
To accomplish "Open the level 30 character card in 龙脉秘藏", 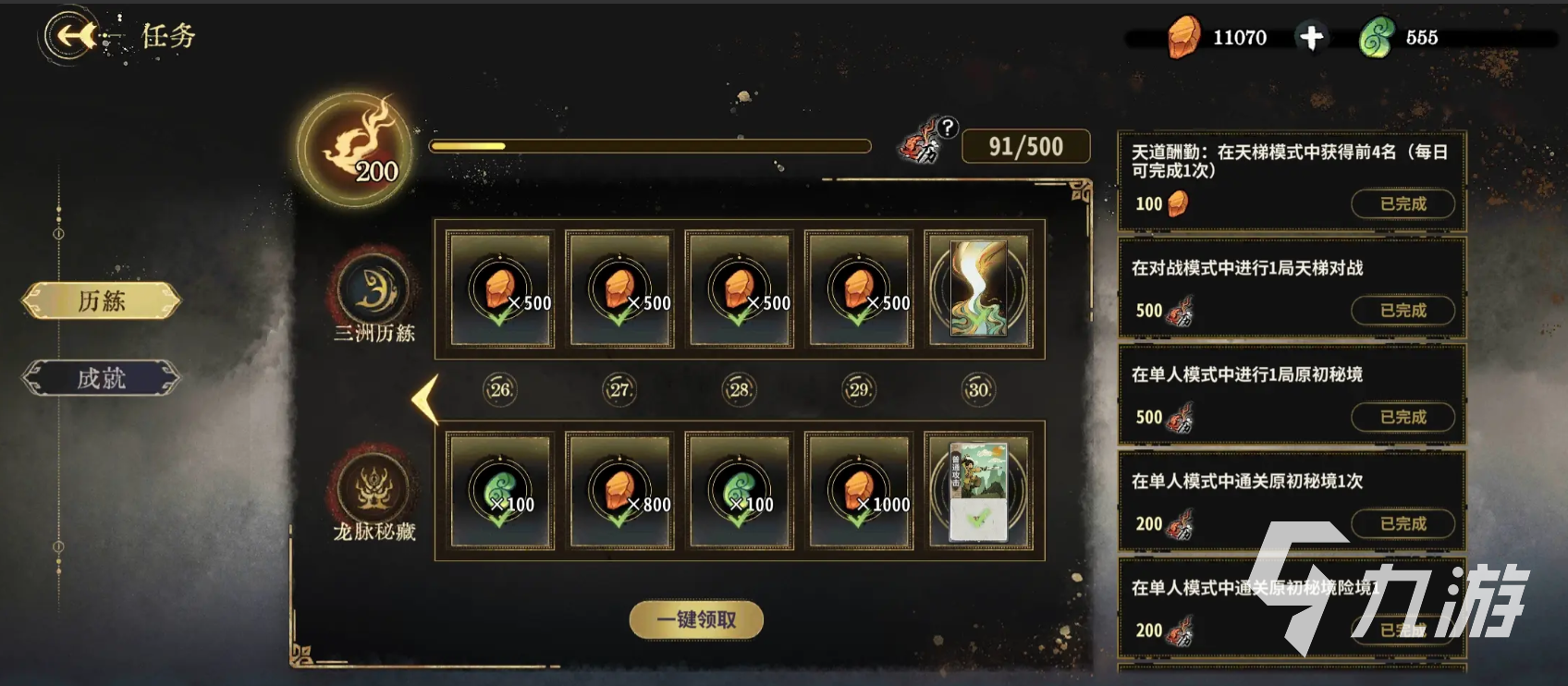I will pos(979,491).
